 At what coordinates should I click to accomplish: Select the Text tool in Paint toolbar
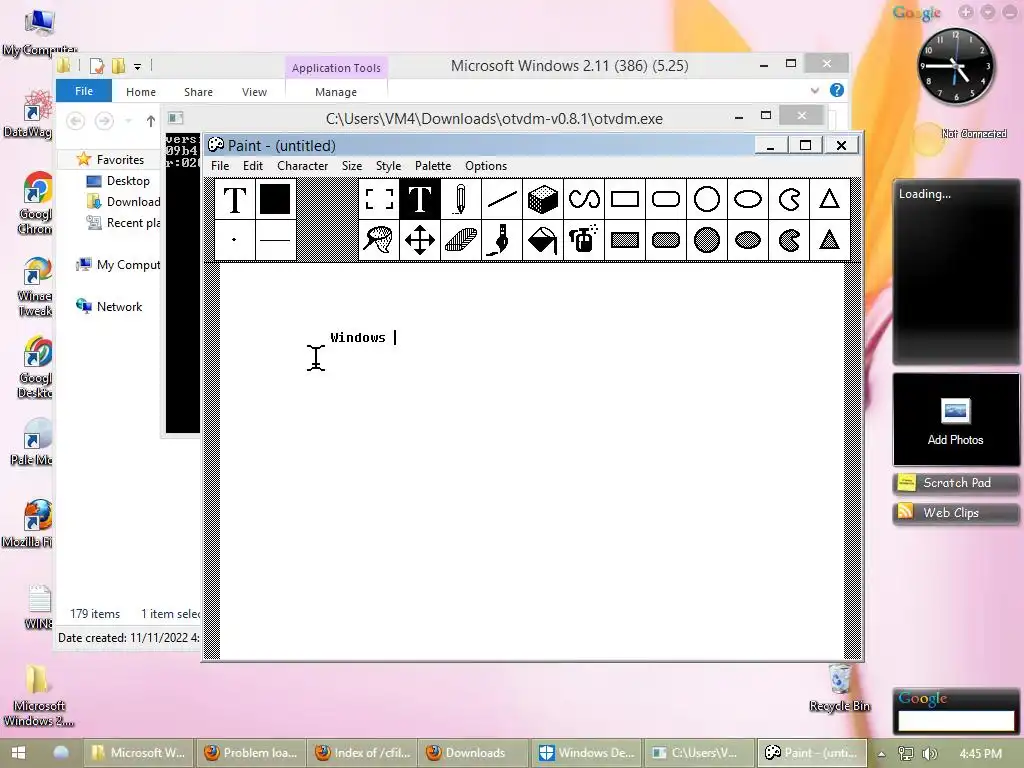(x=420, y=199)
